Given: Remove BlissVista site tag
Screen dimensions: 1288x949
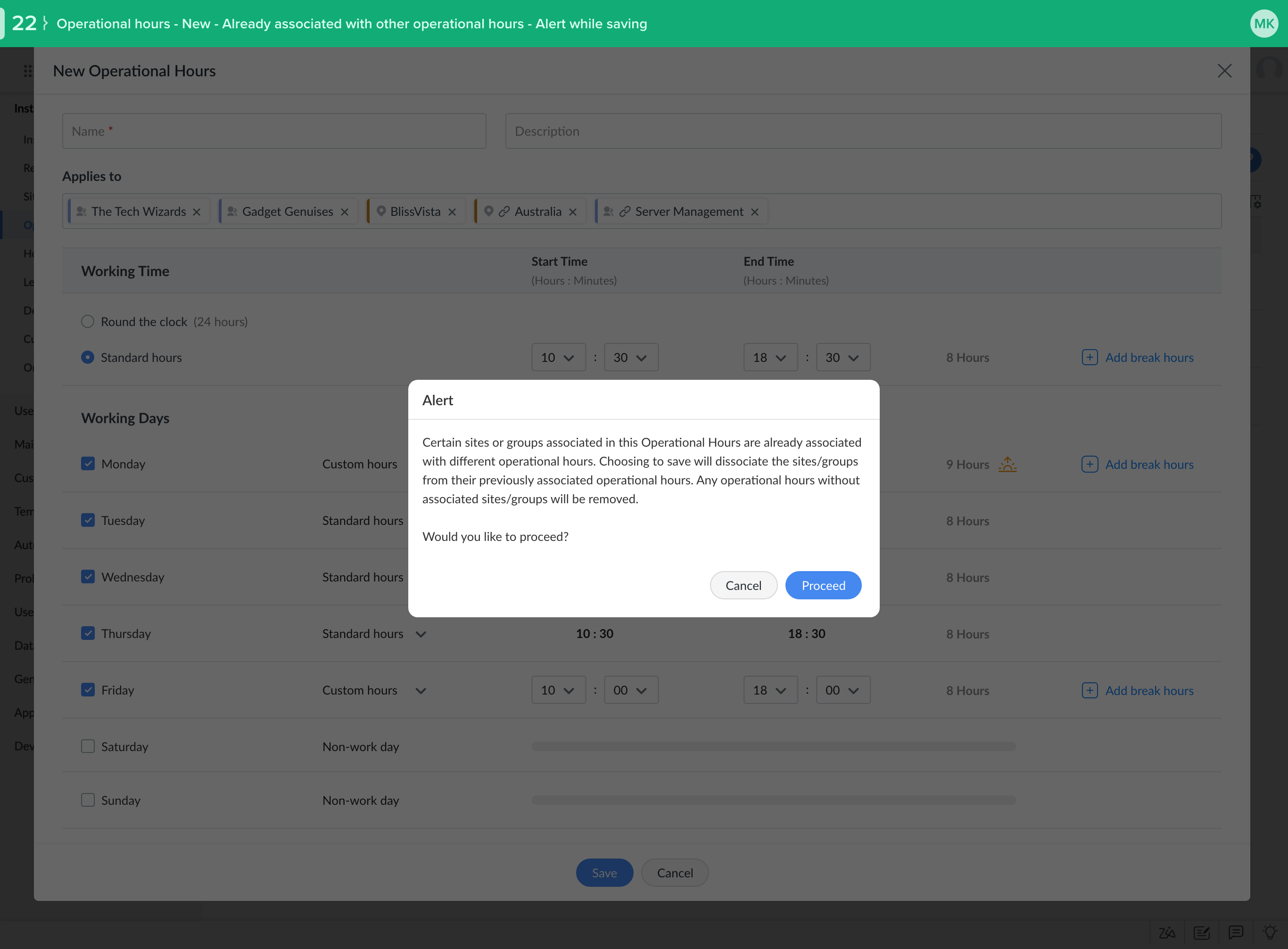Looking at the screenshot, I should pos(452,212).
